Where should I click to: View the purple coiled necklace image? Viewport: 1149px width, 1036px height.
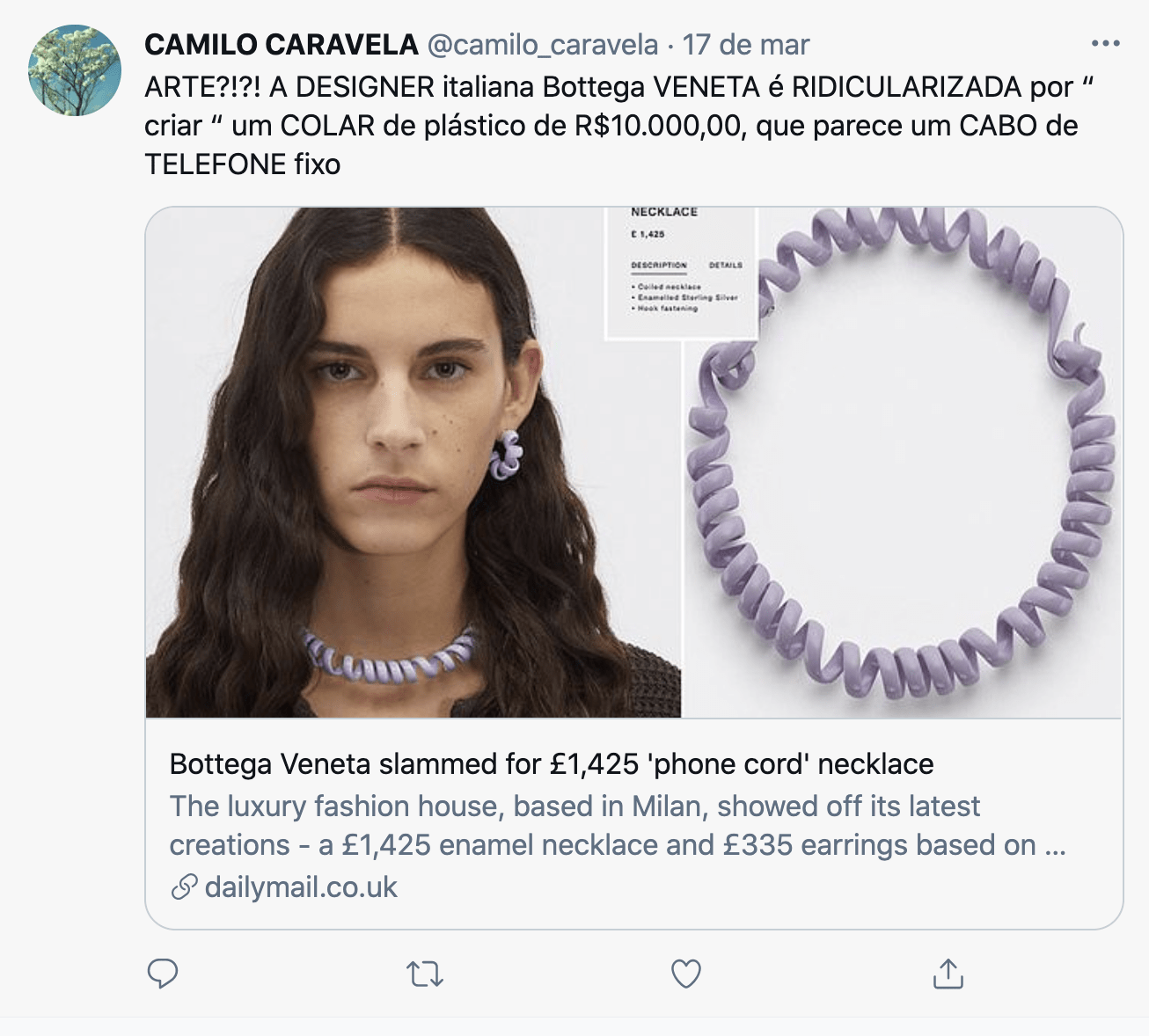click(903, 463)
